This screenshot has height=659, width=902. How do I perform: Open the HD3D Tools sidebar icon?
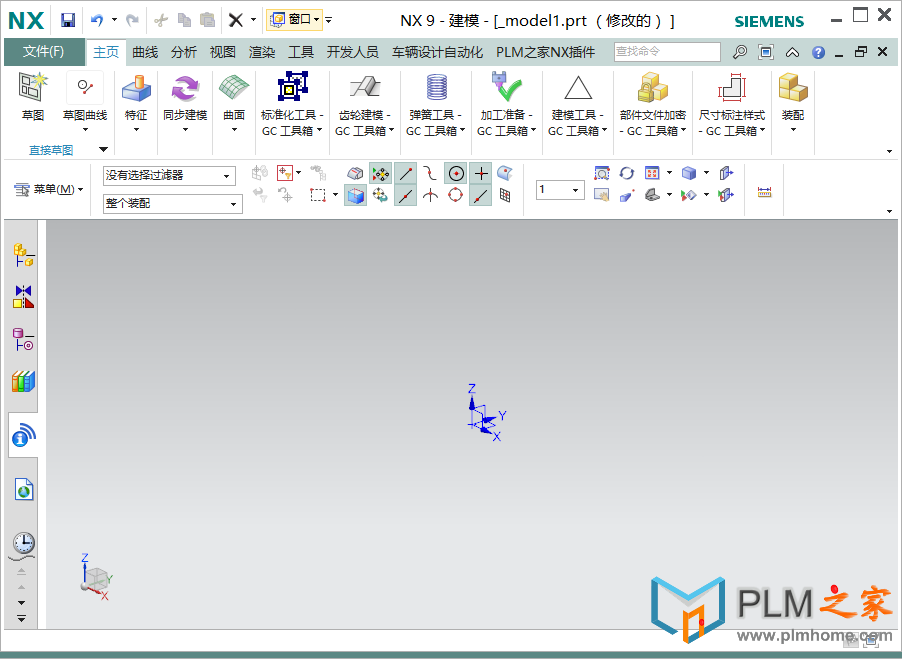click(x=24, y=435)
